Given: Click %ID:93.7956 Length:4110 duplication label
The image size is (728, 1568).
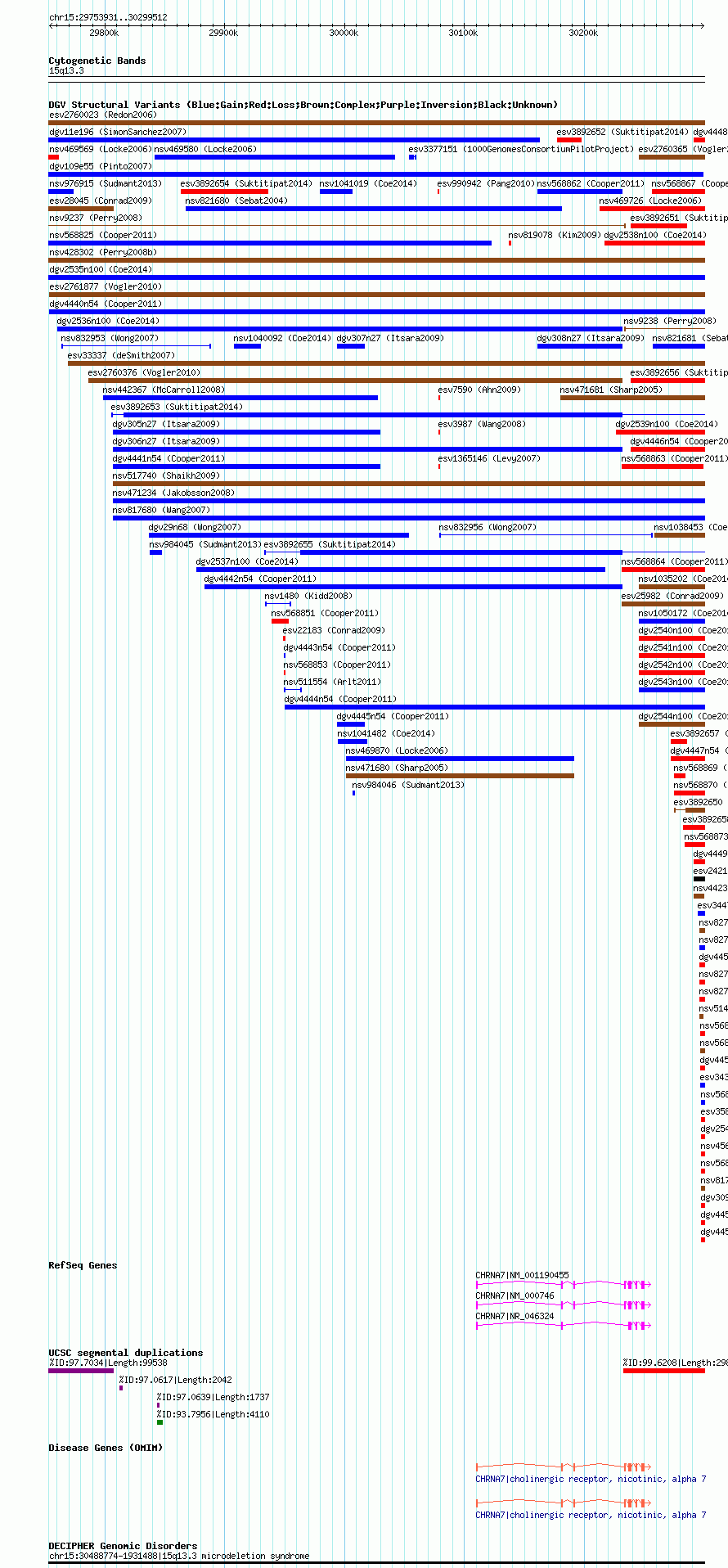Looking at the screenshot, I should [x=213, y=1415].
